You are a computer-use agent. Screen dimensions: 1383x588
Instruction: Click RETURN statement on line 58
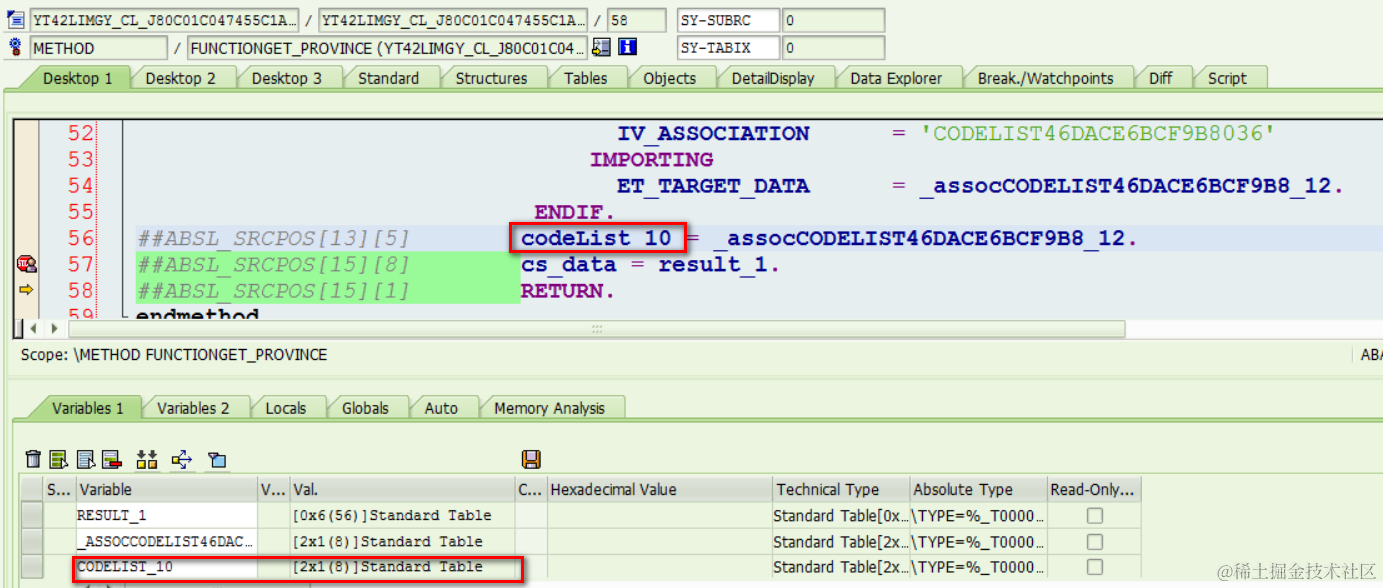[x=567, y=290]
